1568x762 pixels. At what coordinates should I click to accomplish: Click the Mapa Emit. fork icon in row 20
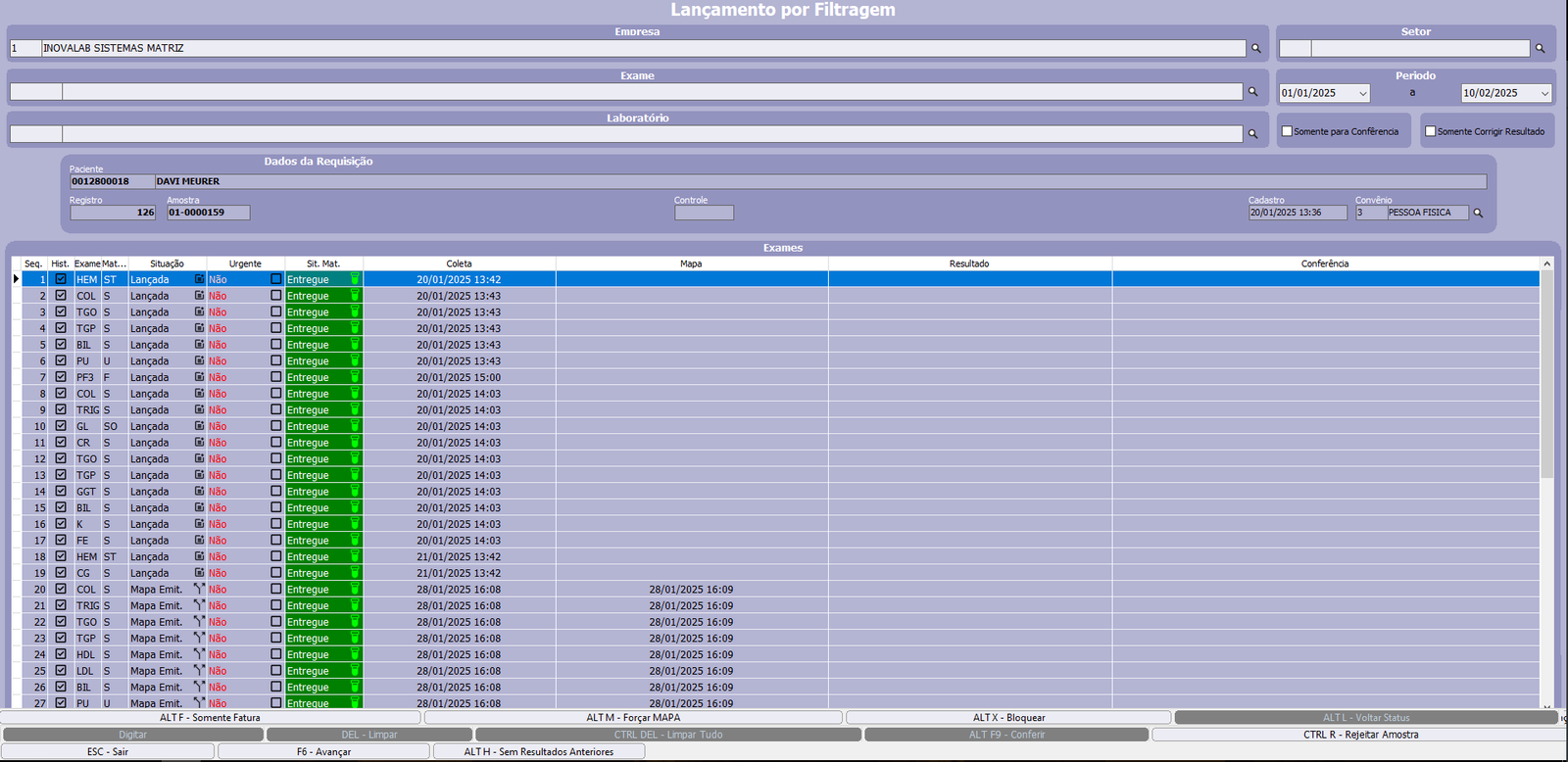[x=199, y=589]
